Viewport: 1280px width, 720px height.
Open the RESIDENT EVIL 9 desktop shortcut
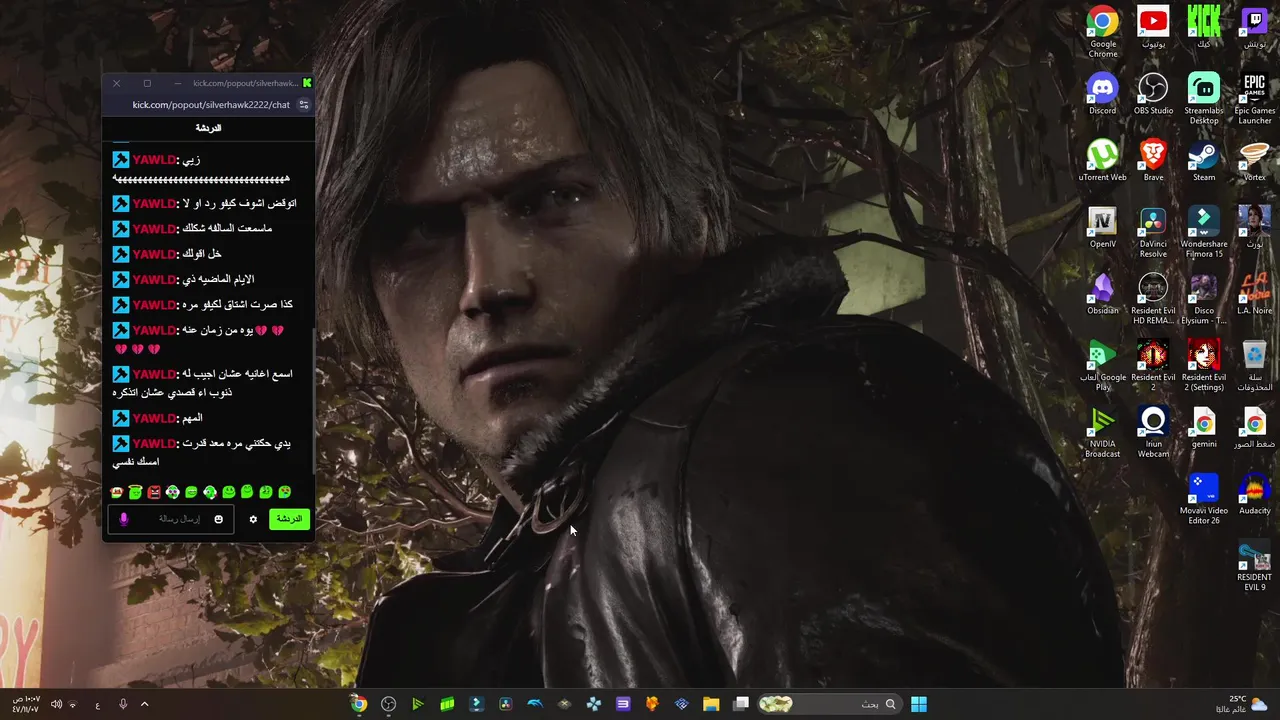(1254, 566)
